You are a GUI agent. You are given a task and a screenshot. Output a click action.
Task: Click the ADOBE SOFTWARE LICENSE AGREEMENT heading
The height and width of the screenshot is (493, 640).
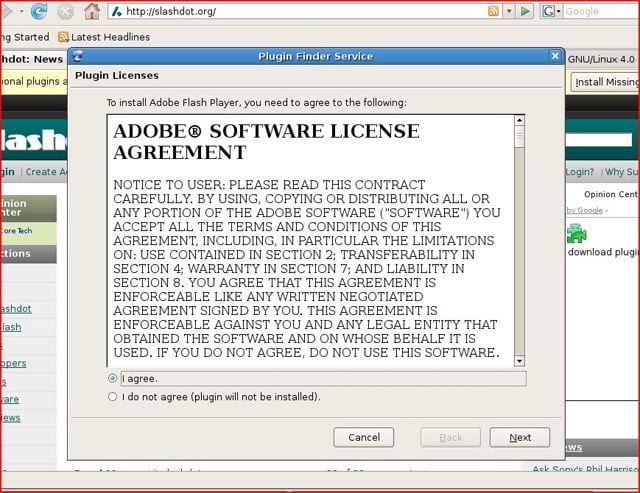click(x=266, y=142)
